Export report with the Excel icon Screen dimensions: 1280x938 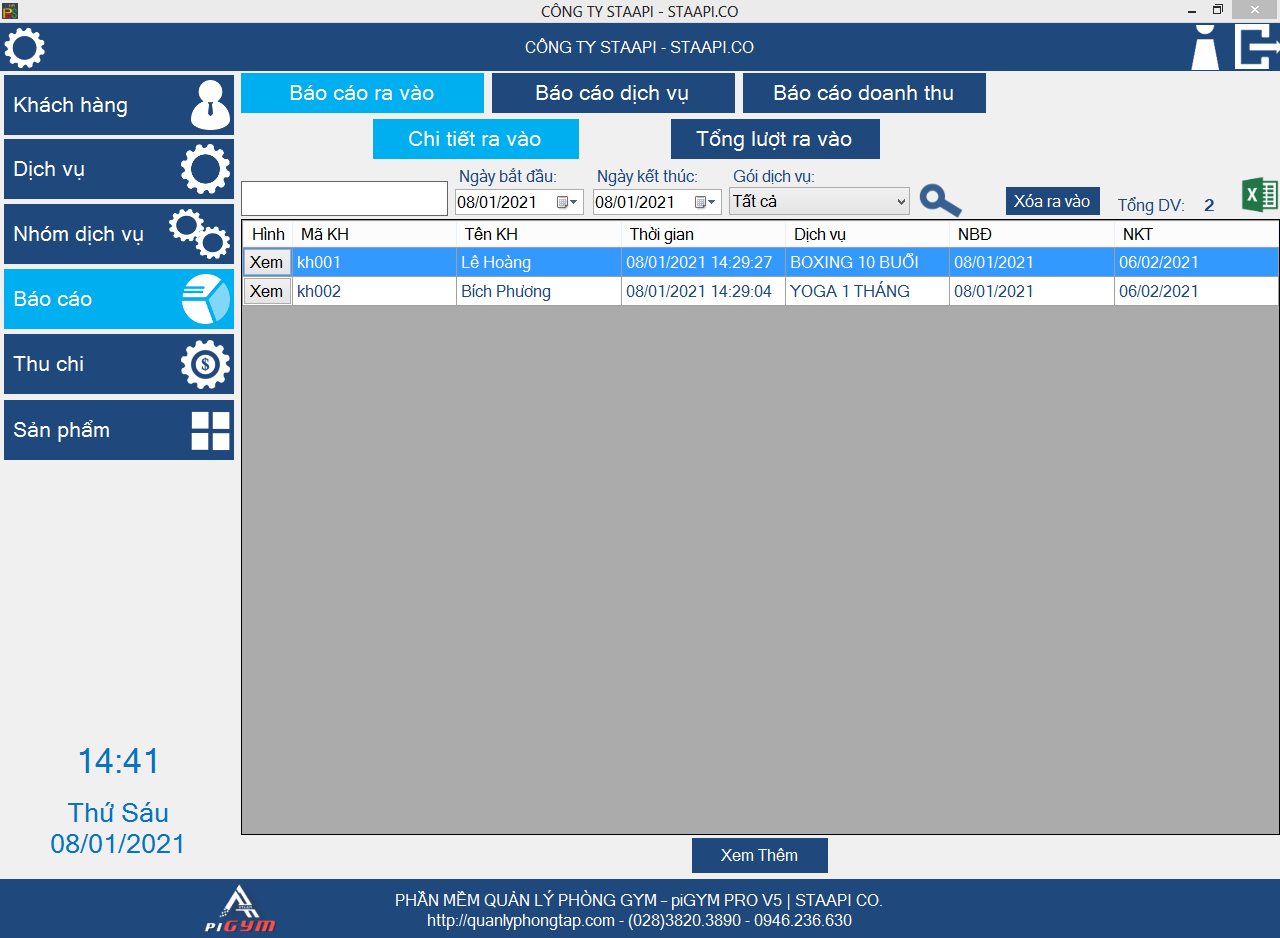point(1259,195)
